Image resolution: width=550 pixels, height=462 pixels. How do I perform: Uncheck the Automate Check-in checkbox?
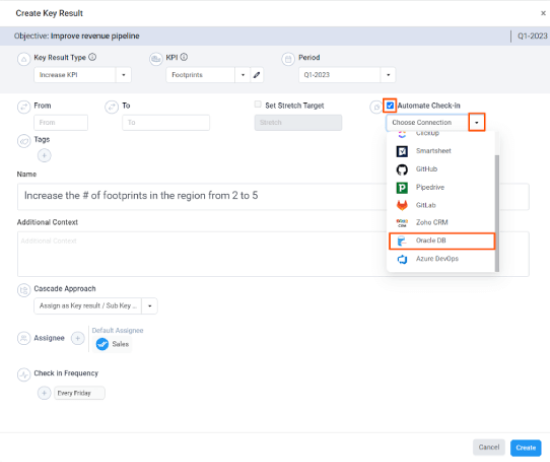[x=390, y=105]
